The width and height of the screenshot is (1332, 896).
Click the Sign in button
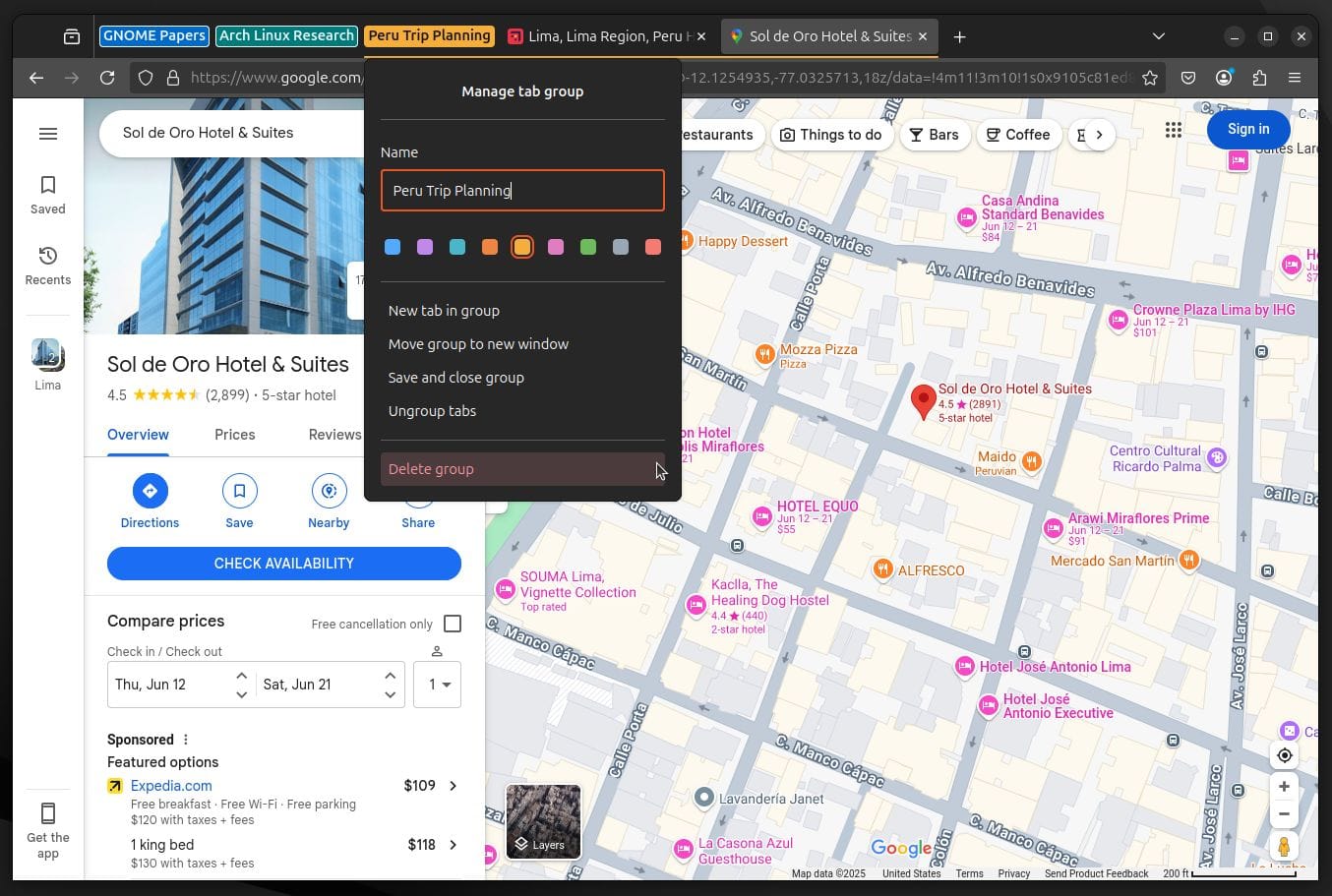(1247, 129)
